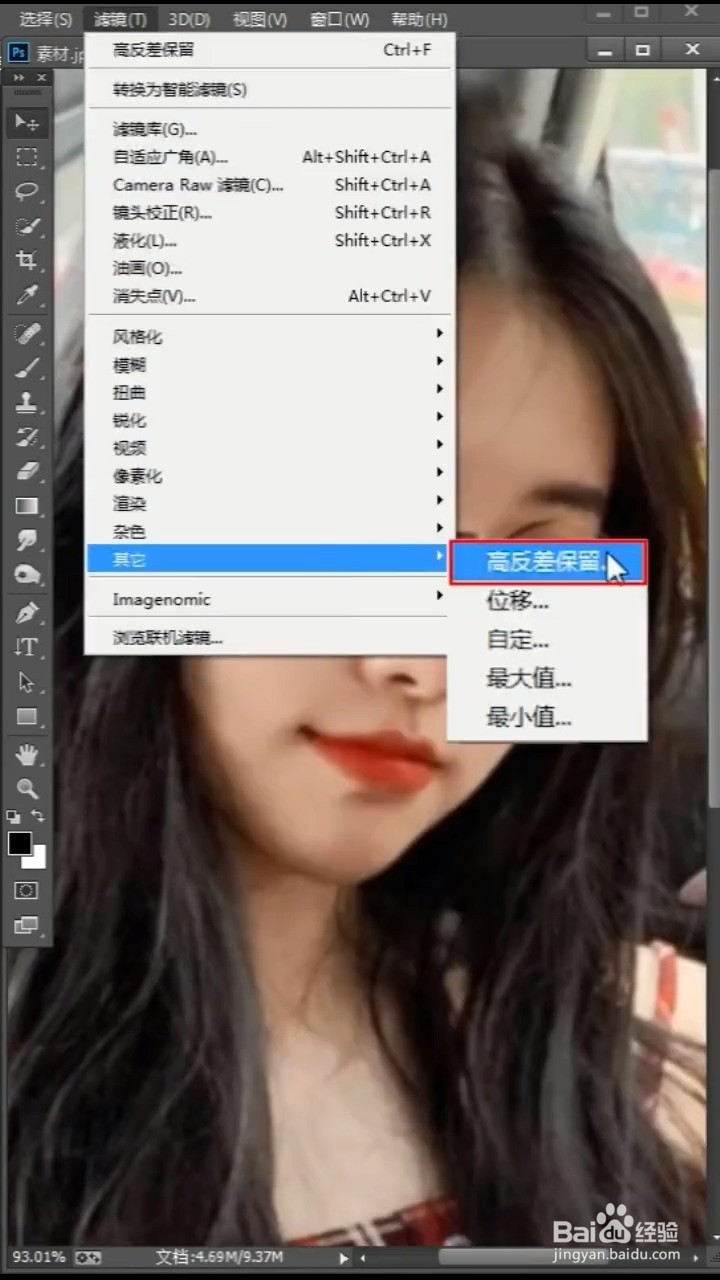Image resolution: width=720 pixels, height=1280 pixels.
Task: Open the 帮助(H) menu
Action: [x=420, y=19]
